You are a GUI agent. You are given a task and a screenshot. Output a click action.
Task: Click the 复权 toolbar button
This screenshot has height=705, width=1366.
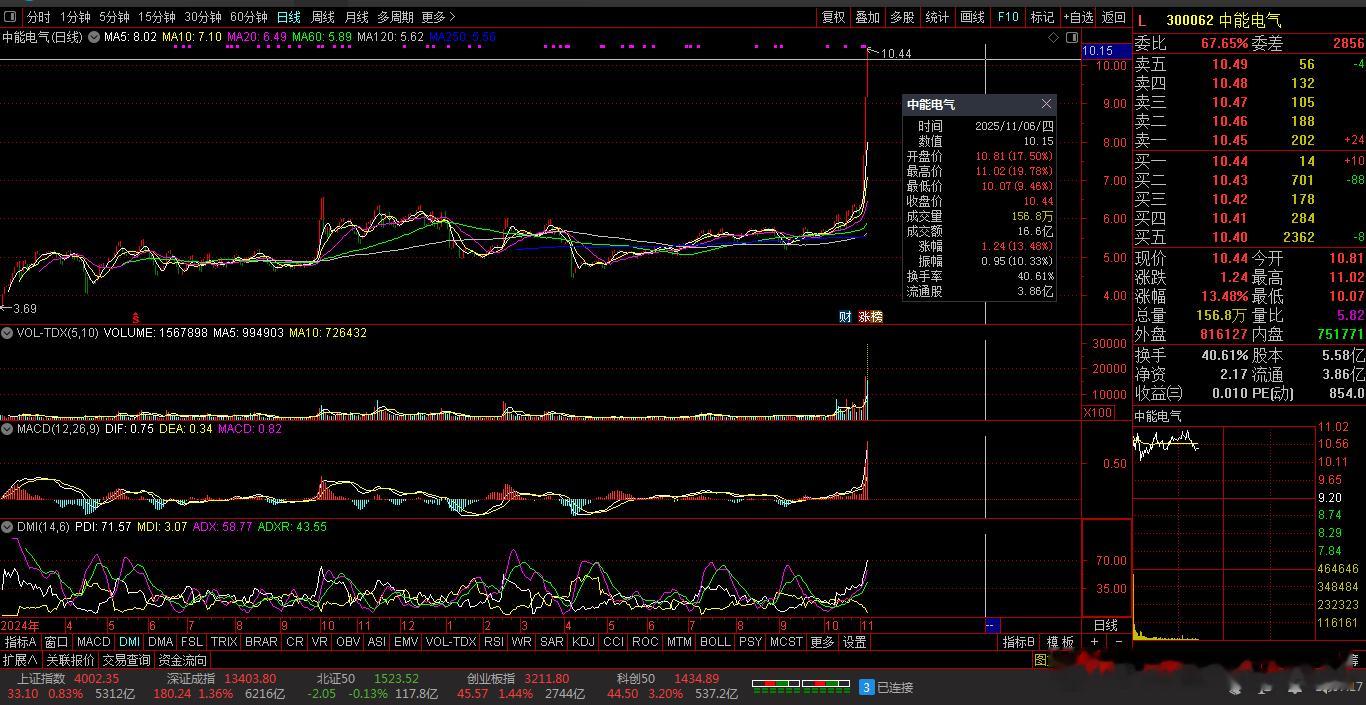tap(833, 17)
